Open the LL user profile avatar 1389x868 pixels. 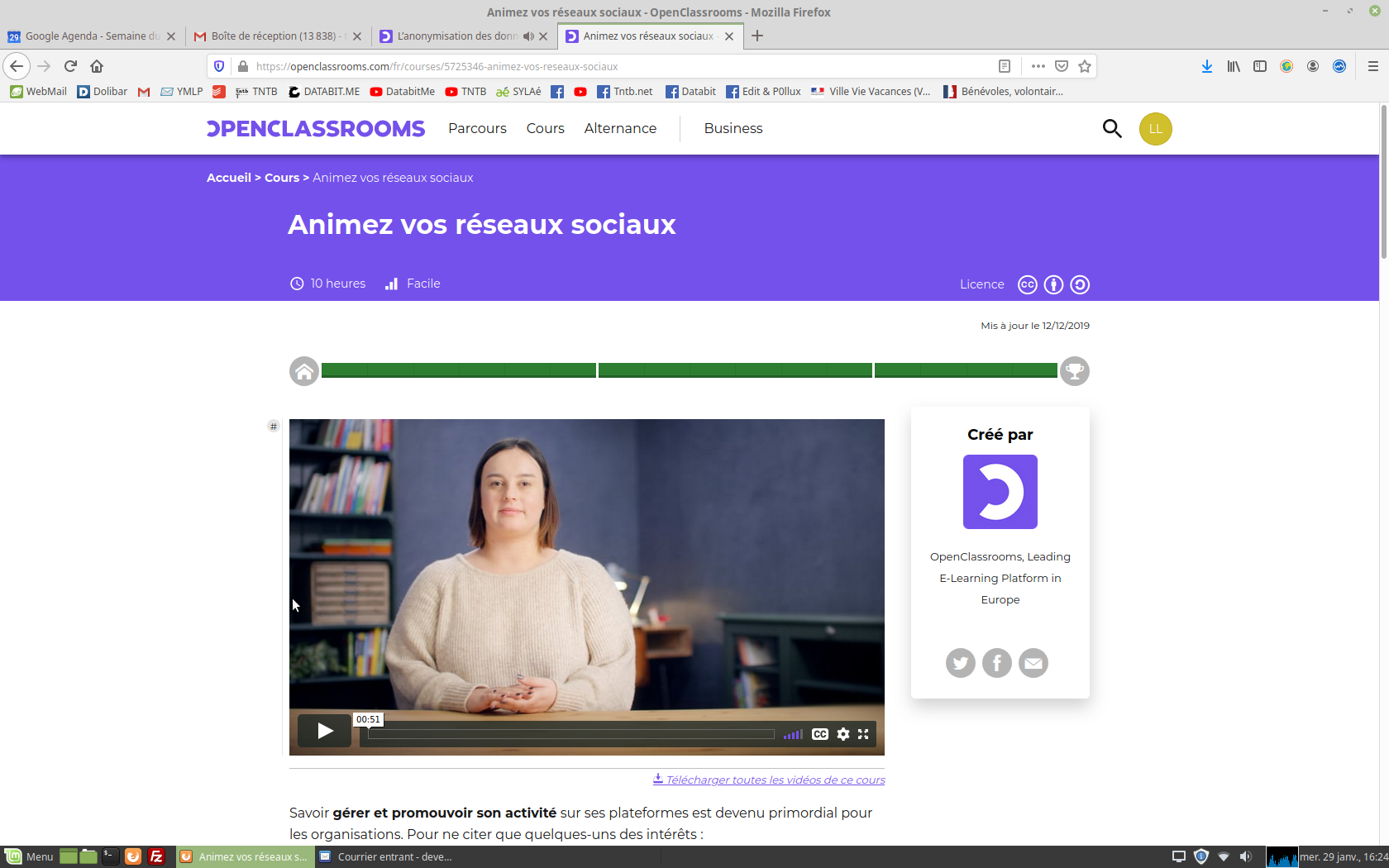click(1155, 129)
